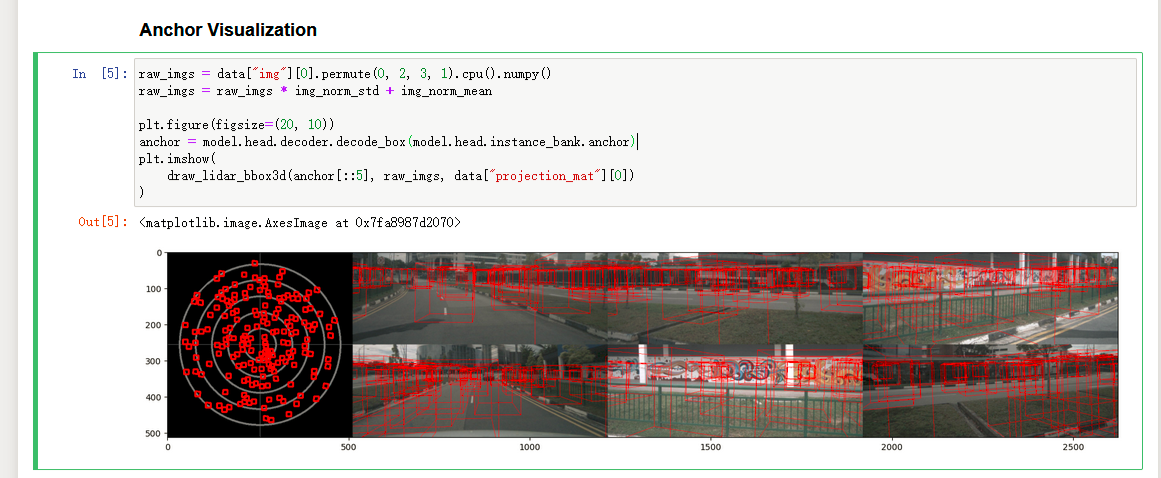Image resolution: width=1161 pixels, height=478 pixels.
Task: Click the bird's-eye anchor plot with circles
Action: click(x=260, y=344)
